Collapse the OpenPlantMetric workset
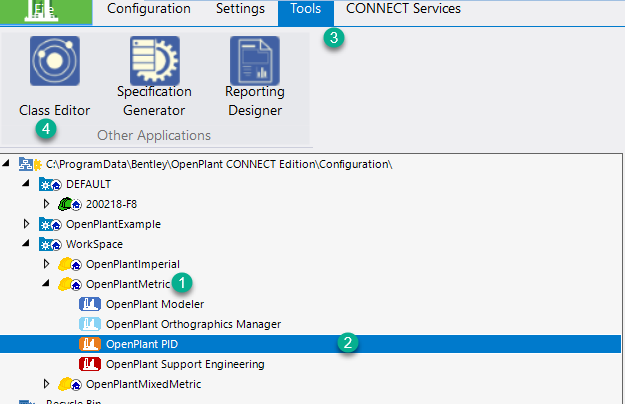The image size is (625, 404). point(46,283)
